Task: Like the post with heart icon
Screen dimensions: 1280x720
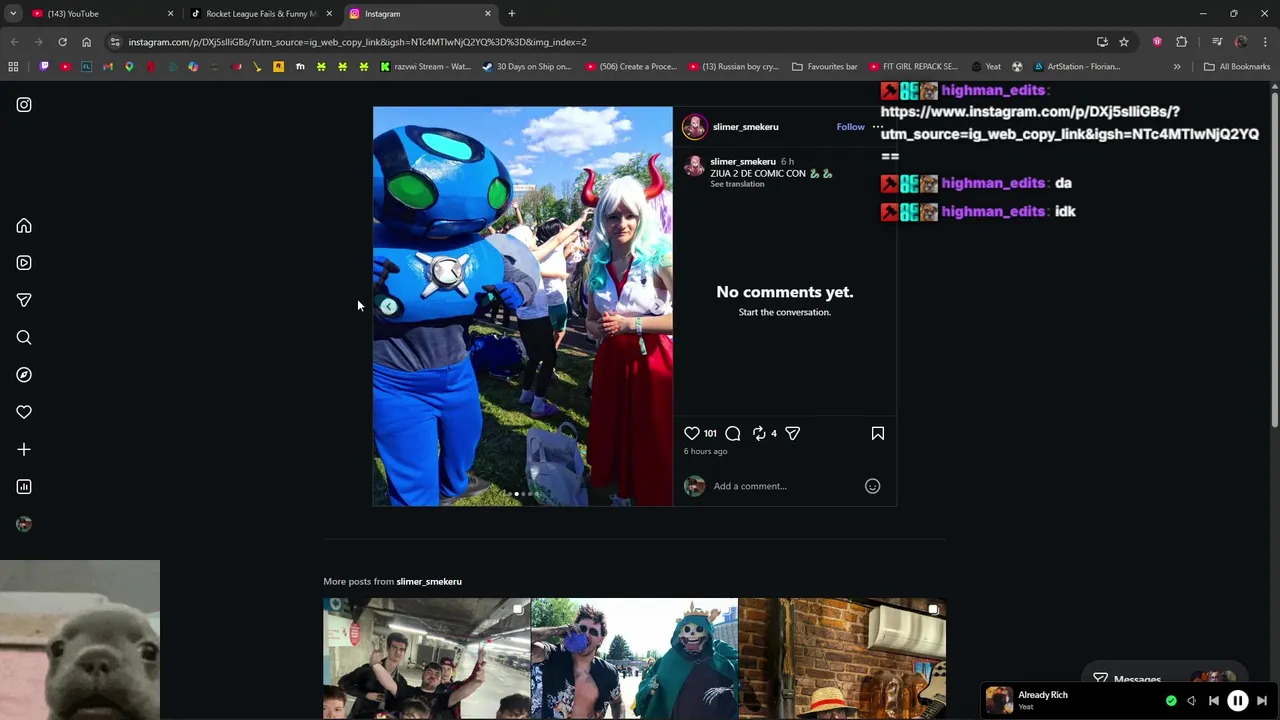Action: 692,433
